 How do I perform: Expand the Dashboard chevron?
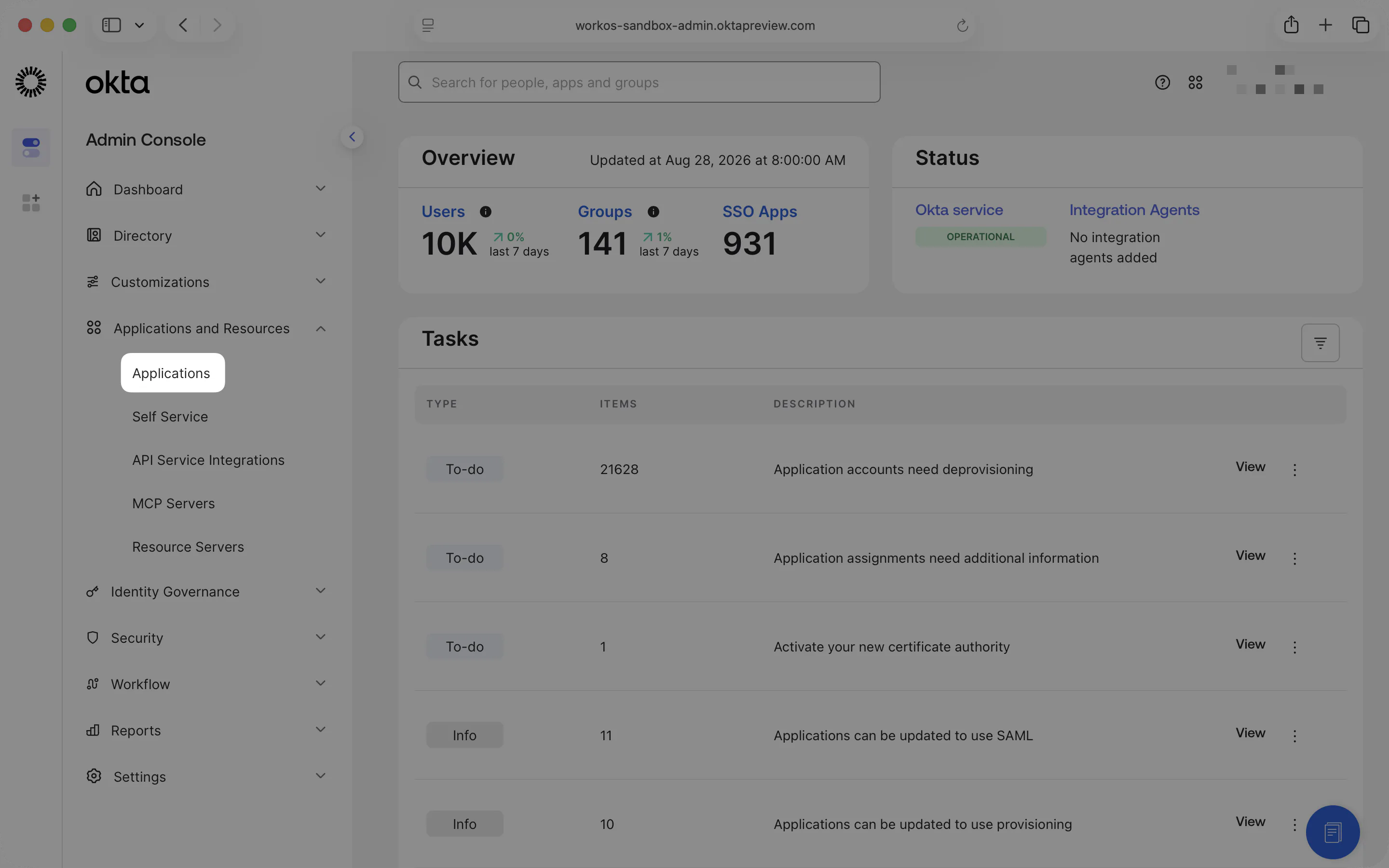(321, 188)
